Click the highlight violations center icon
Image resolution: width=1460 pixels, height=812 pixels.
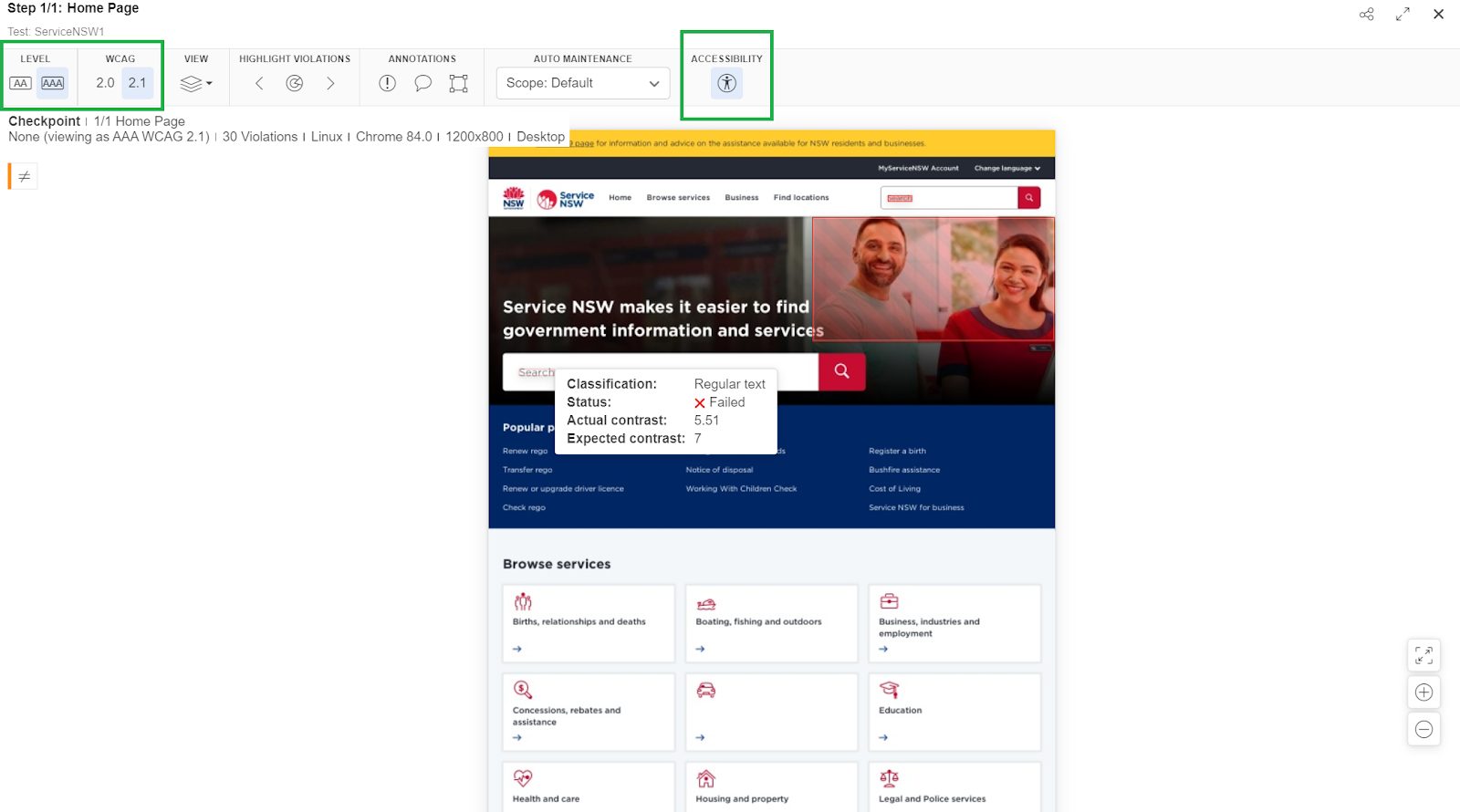pyautogui.click(x=294, y=84)
